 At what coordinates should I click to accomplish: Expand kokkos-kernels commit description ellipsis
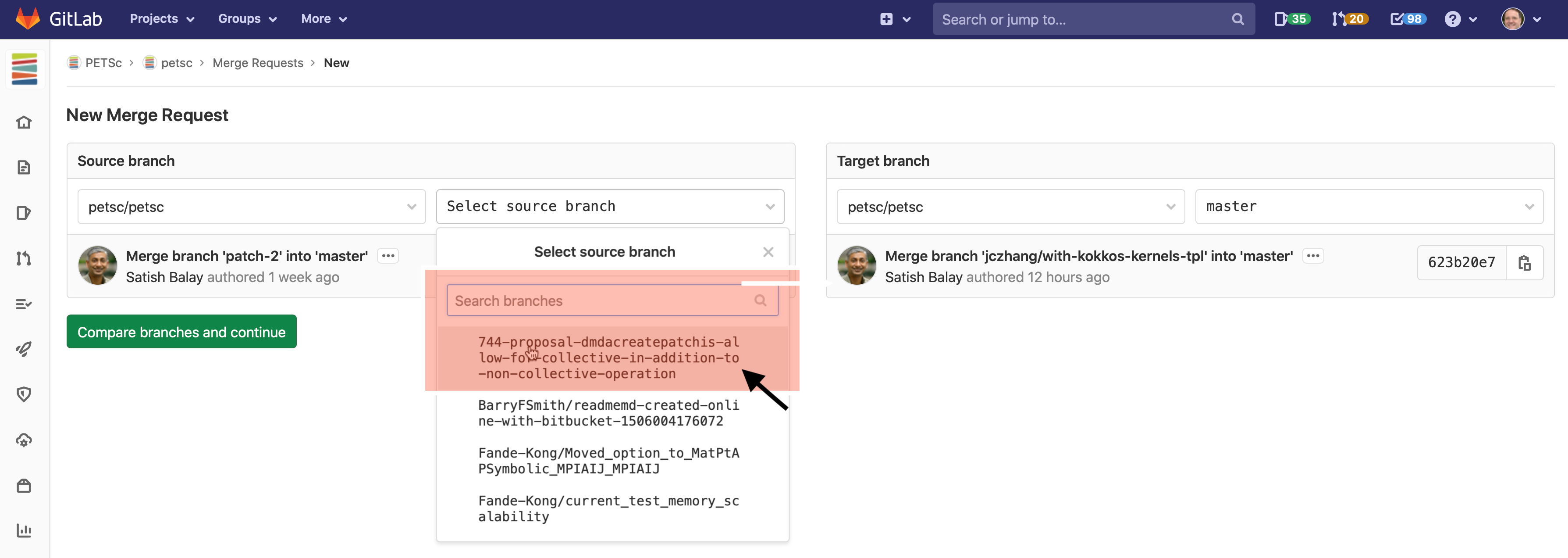1313,256
